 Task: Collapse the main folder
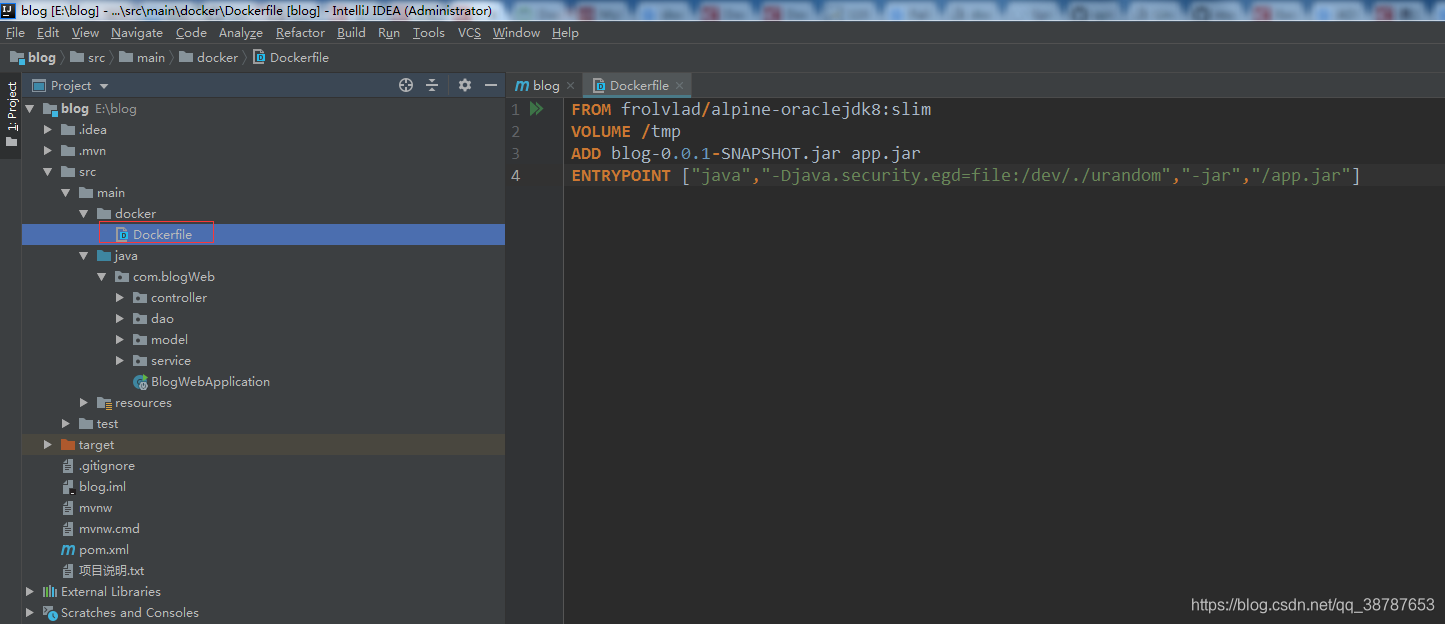66,193
